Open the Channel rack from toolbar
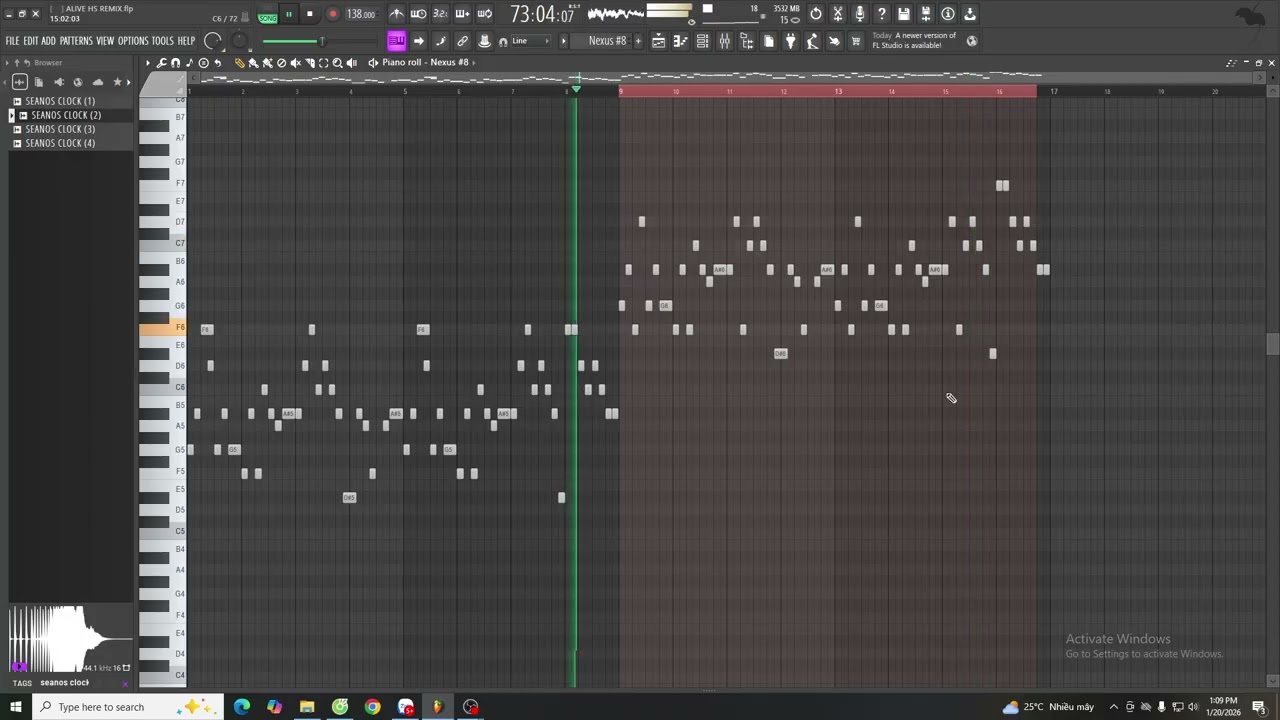This screenshot has height=720, width=1280. [x=702, y=41]
